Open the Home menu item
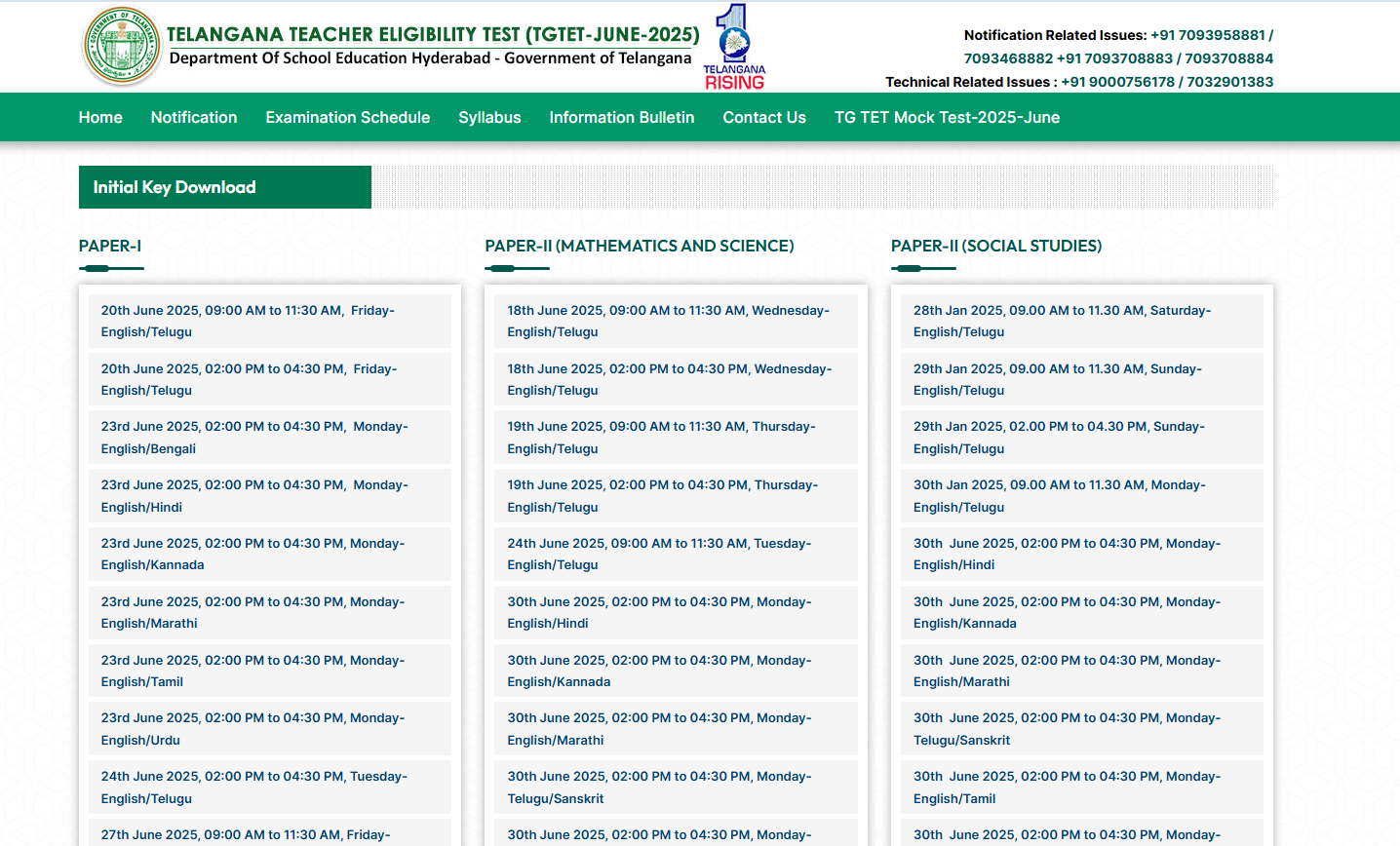 pyautogui.click(x=100, y=117)
